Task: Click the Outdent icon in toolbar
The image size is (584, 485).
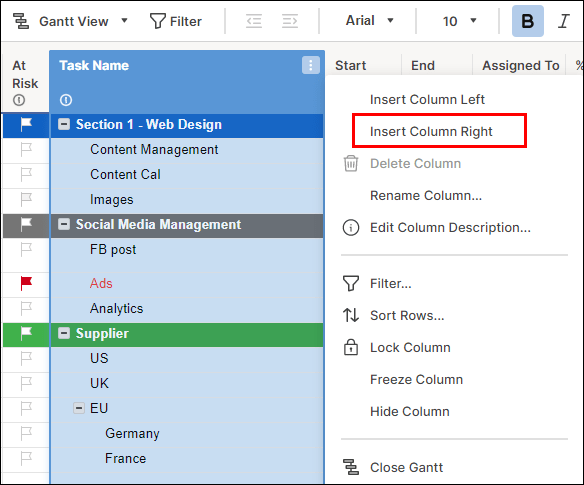Action: tap(254, 21)
